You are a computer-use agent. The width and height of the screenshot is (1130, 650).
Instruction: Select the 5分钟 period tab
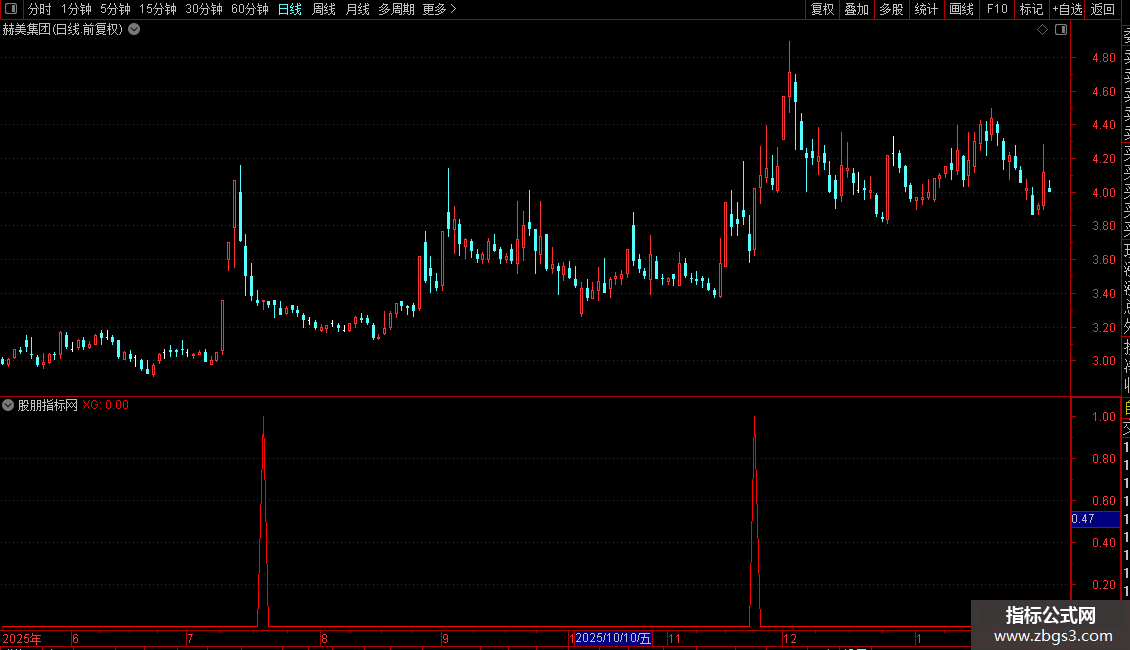(115, 9)
